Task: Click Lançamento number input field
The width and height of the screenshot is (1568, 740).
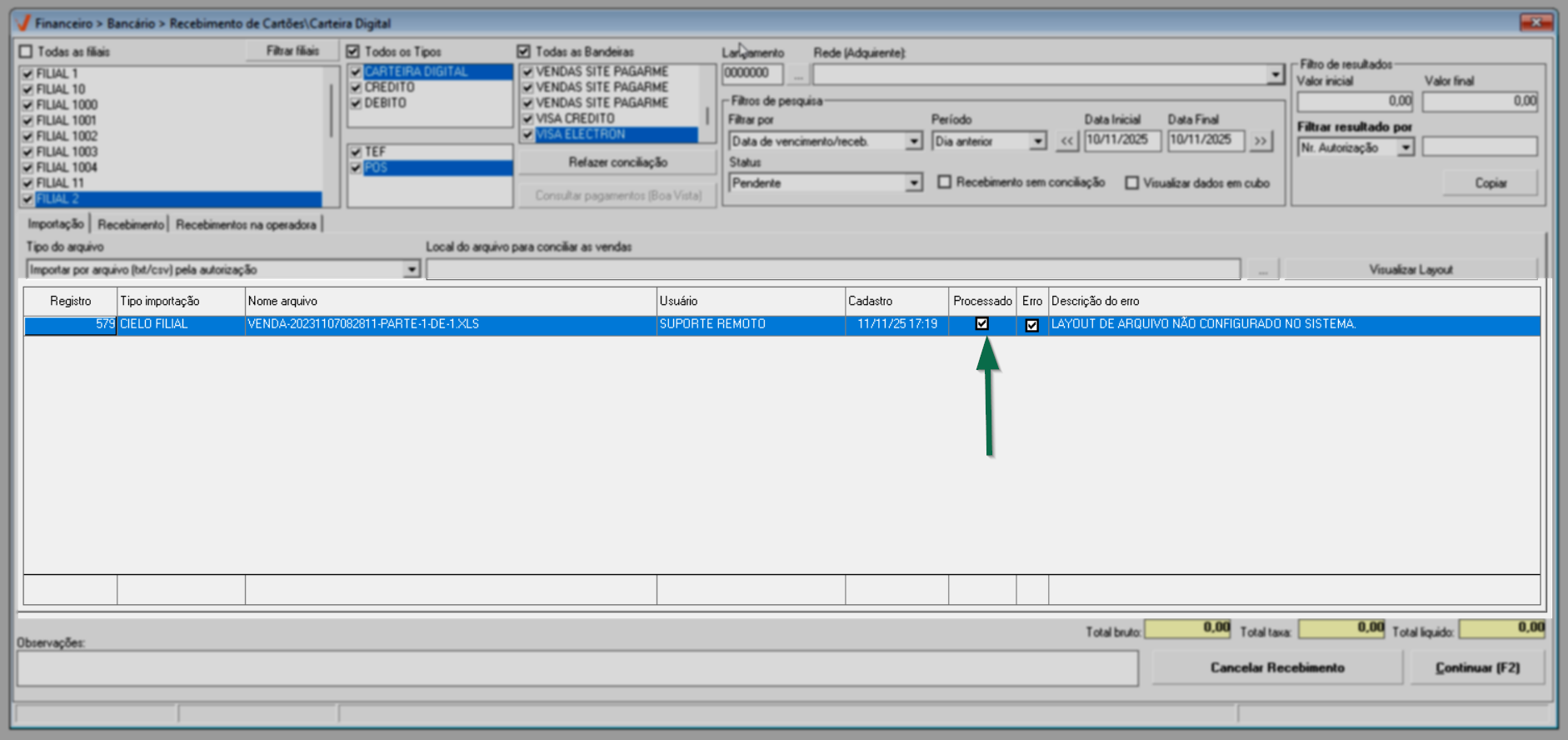Action: [752, 74]
